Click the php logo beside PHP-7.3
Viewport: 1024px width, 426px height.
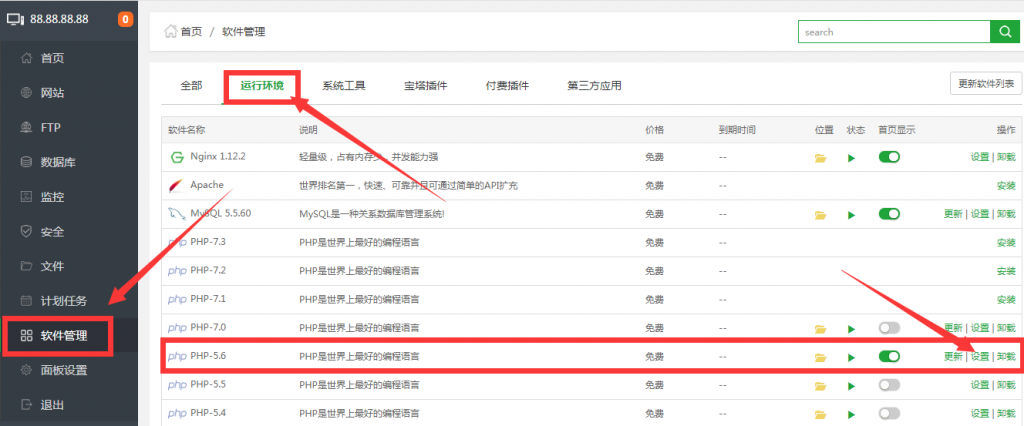[177, 243]
